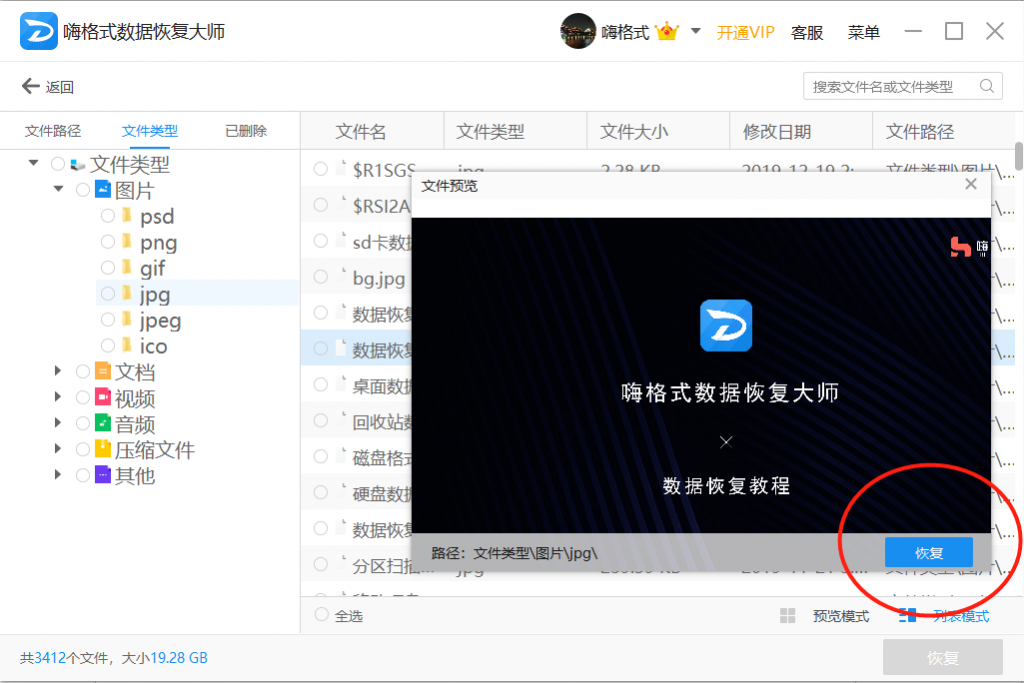
Task: Select the 视频 radio button
Action: click(83, 397)
